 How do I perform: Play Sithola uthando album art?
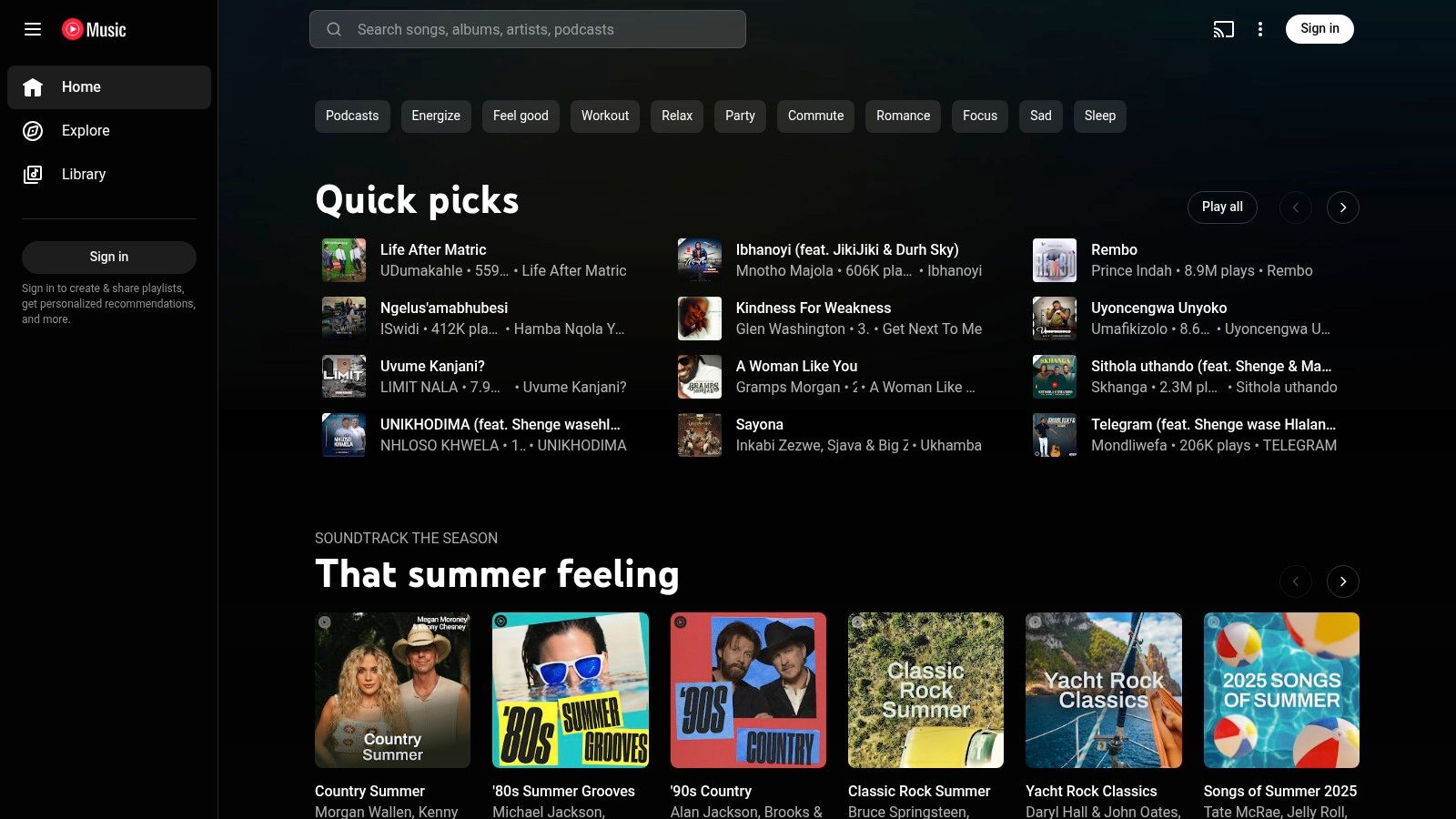click(1055, 377)
